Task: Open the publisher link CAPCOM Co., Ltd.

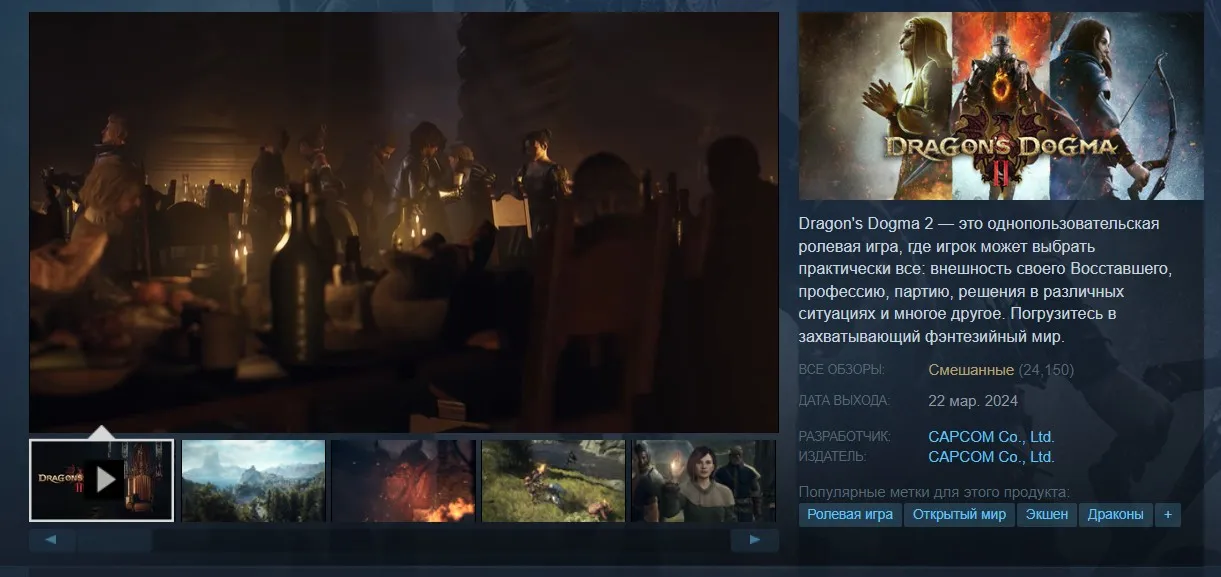Action: (991, 457)
